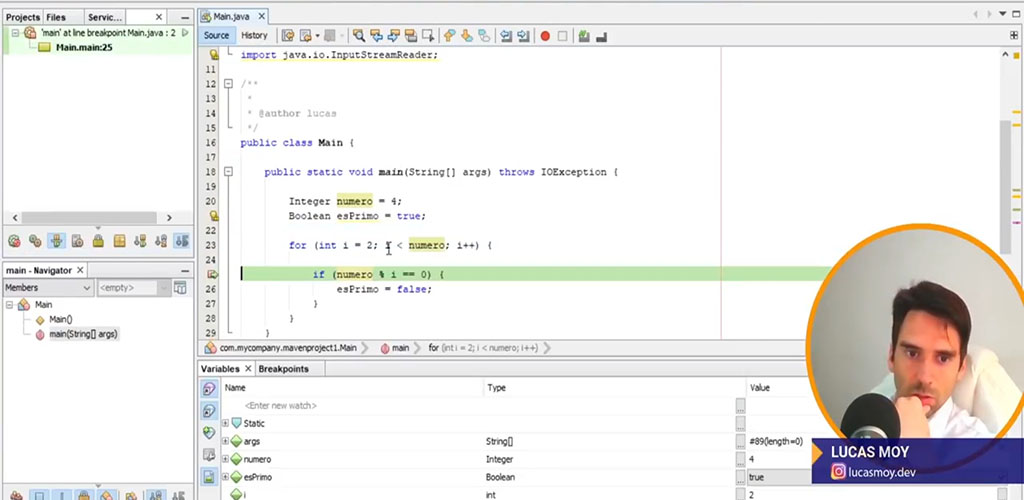Click the red Start Macro Recording icon
Viewport: 1024px width, 500px height.
click(x=545, y=36)
